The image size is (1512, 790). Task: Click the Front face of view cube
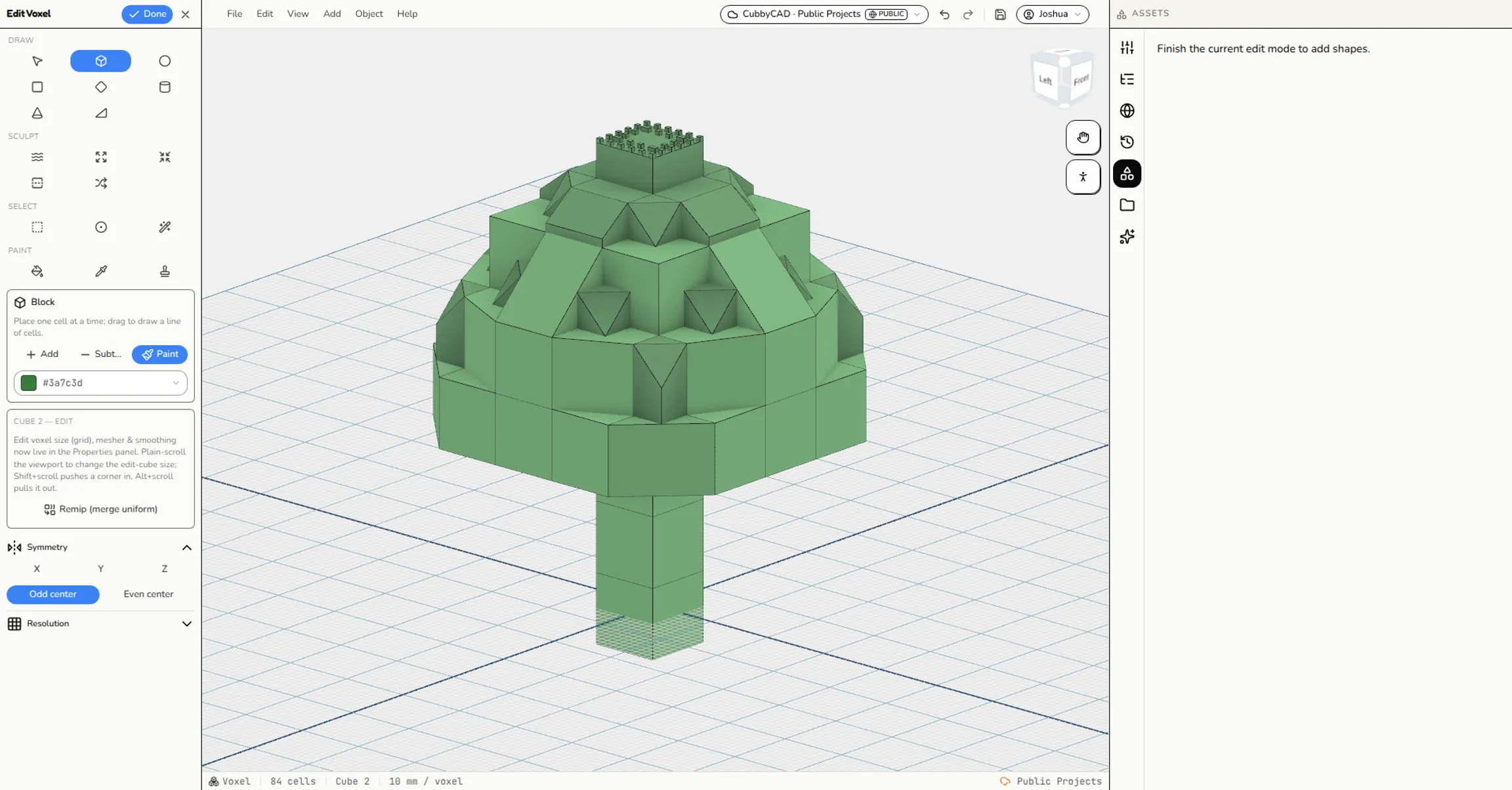[1081, 80]
